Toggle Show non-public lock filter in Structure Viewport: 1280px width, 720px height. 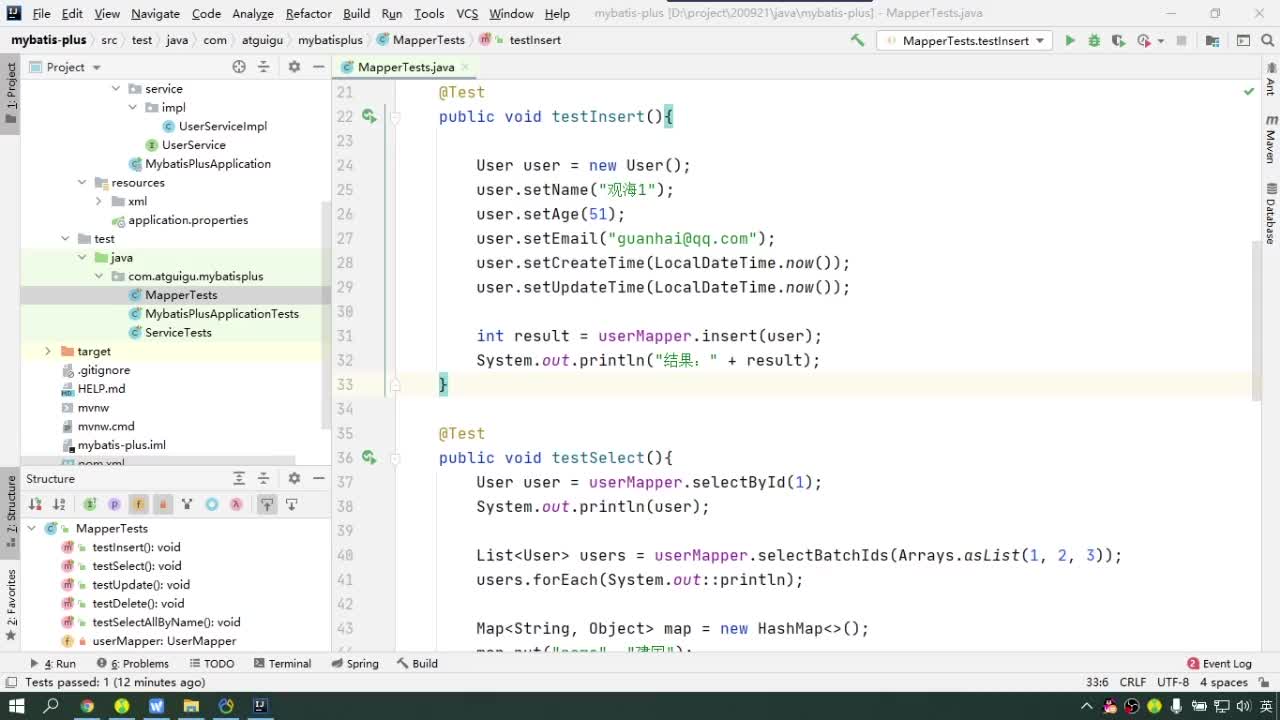(163, 505)
